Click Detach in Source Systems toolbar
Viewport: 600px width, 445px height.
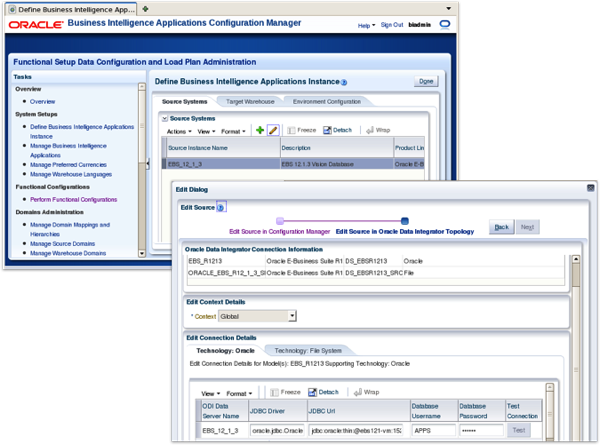click(337, 130)
